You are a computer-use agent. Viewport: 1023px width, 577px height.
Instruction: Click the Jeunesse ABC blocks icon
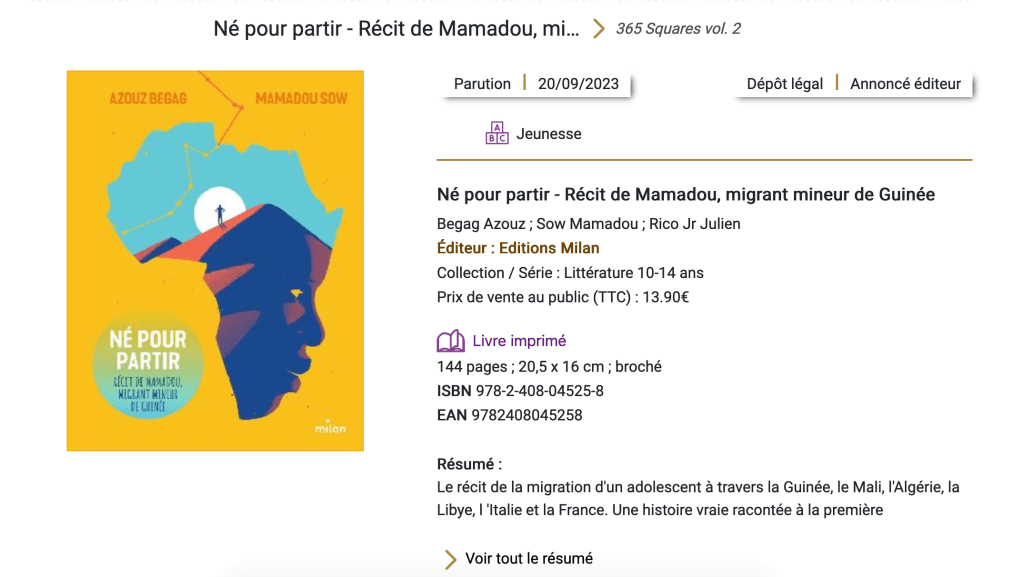coord(497,134)
